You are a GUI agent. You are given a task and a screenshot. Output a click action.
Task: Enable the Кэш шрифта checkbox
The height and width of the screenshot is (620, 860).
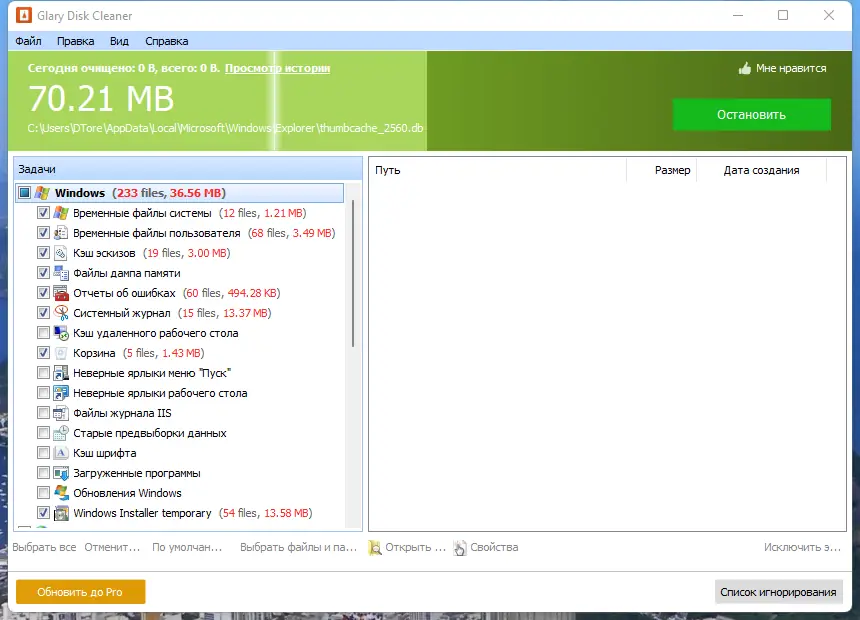[x=43, y=453]
